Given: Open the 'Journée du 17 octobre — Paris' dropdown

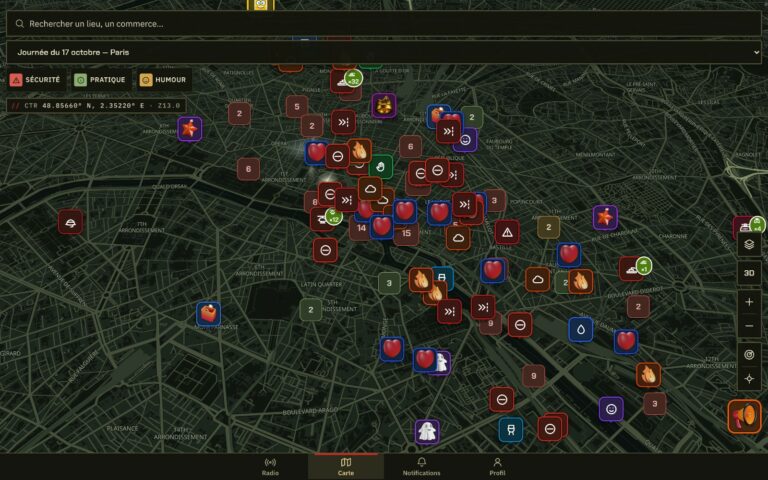Looking at the screenshot, I should pyautogui.click(x=384, y=52).
